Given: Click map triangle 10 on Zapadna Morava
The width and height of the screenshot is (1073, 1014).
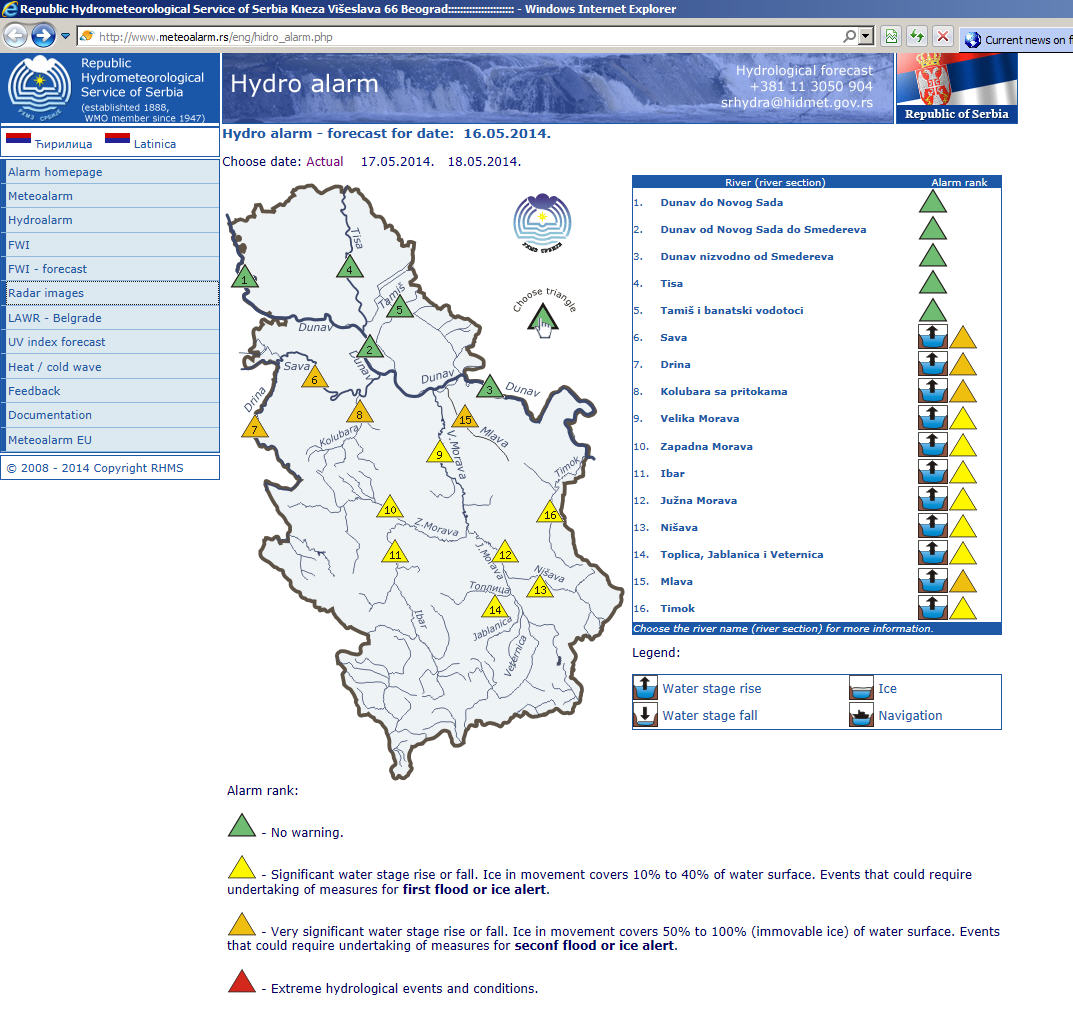Looking at the screenshot, I should point(390,509).
